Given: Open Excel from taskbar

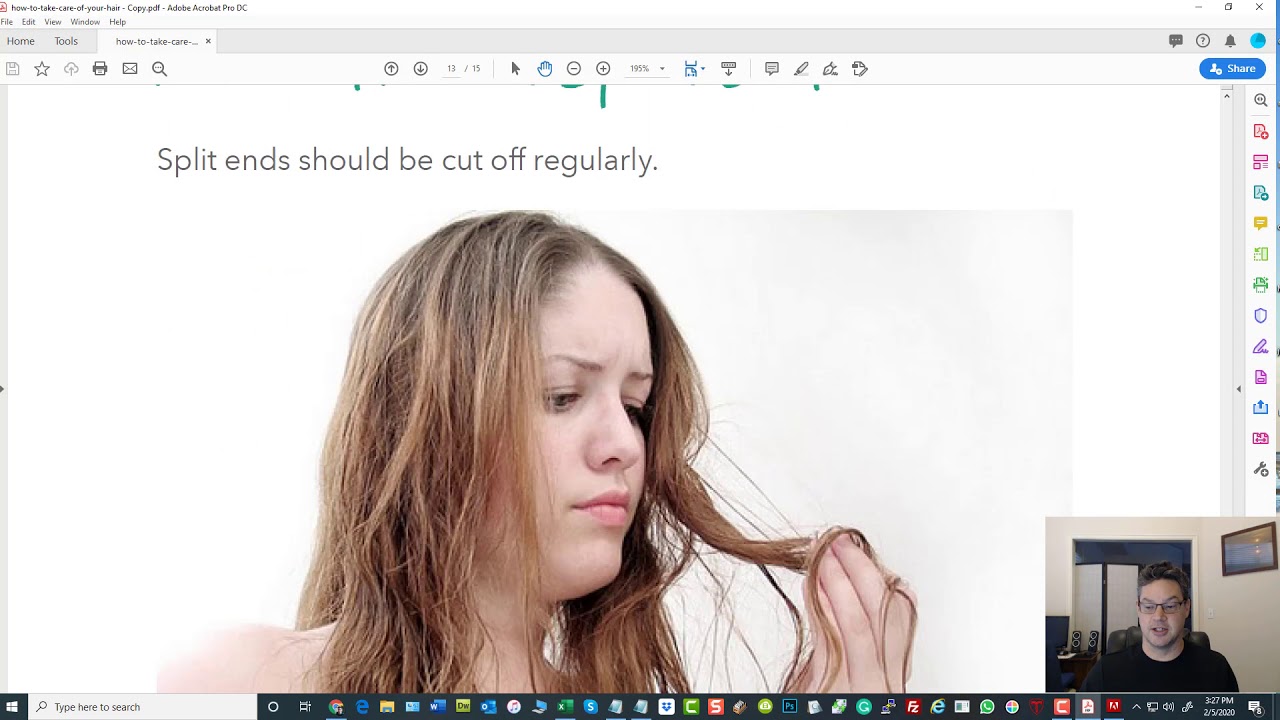Looking at the screenshot, I should pos(563,707).
